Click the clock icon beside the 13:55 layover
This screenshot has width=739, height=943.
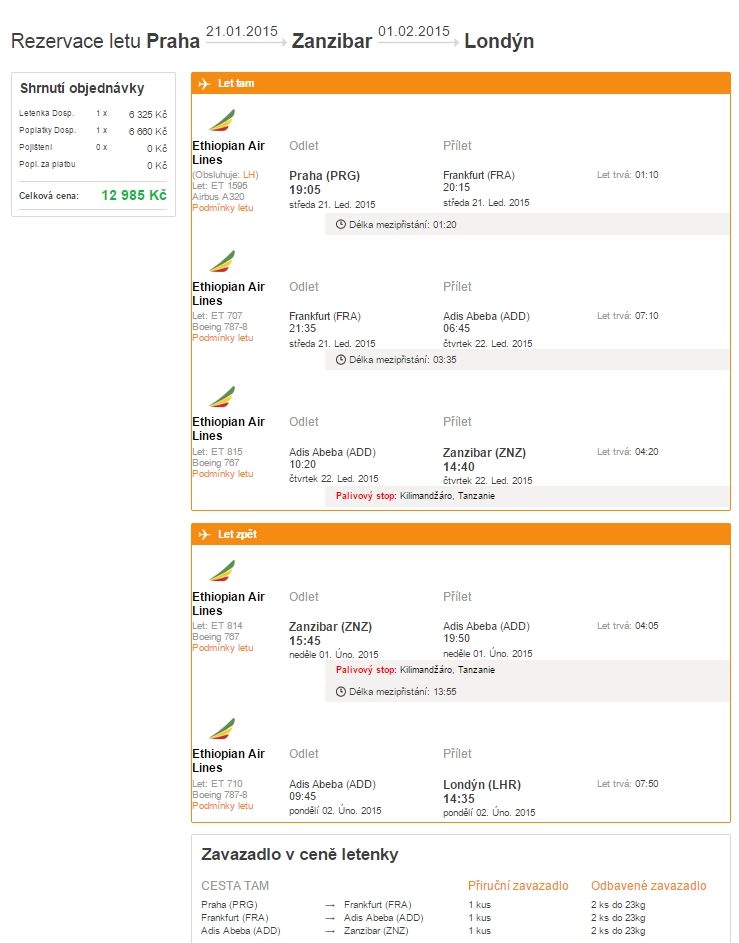point(341,691)
